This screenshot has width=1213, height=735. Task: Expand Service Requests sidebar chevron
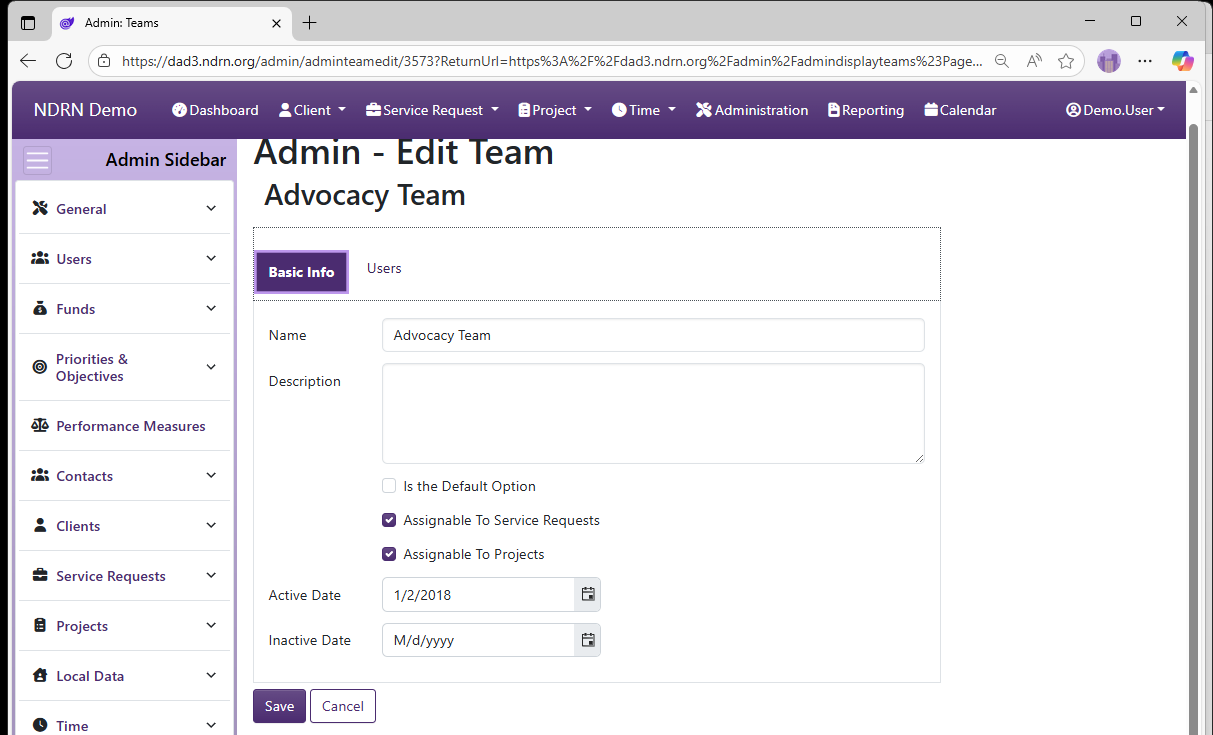click(x=211, y=575)
